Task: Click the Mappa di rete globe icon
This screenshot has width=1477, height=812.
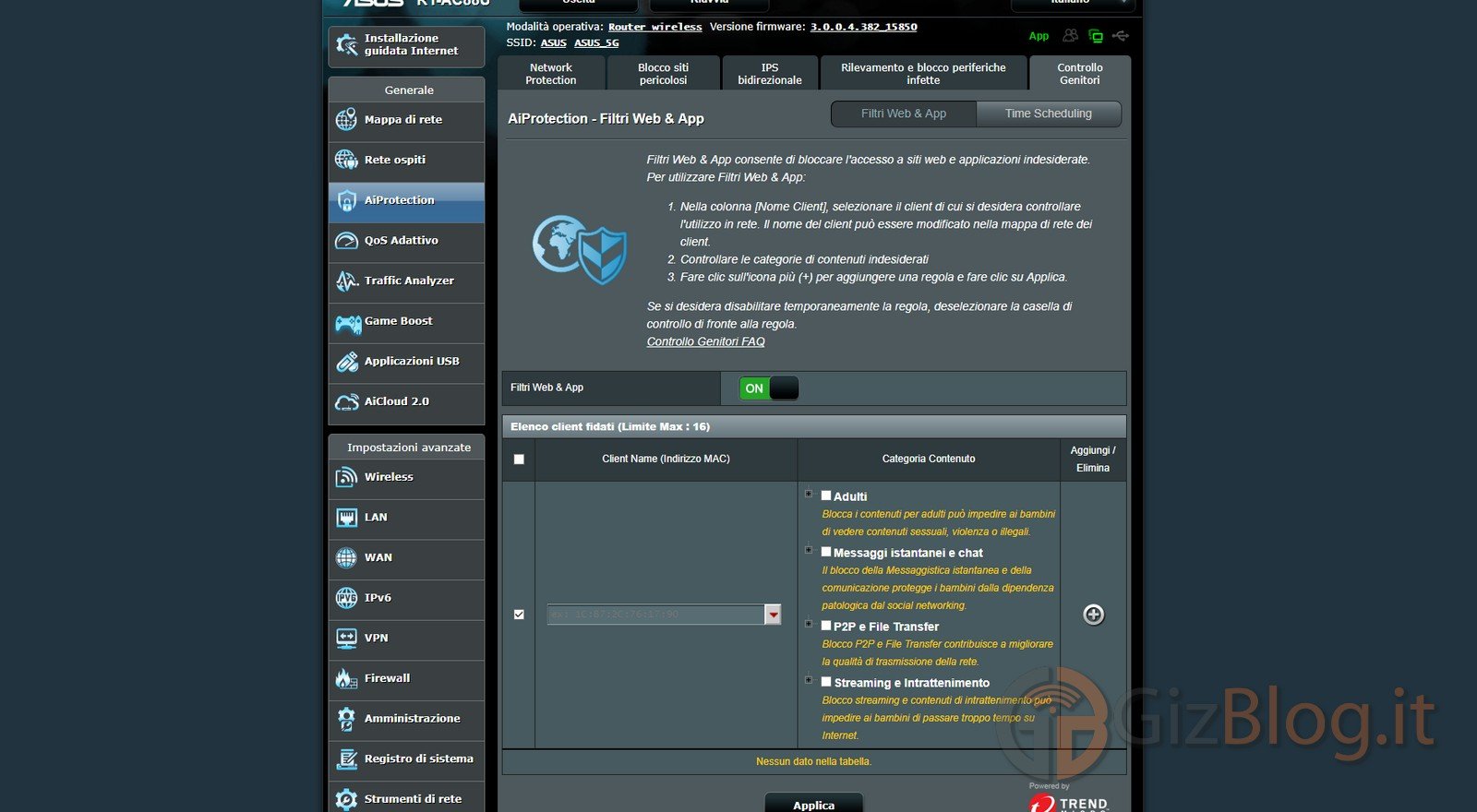Action: click(x=346, y=120)
